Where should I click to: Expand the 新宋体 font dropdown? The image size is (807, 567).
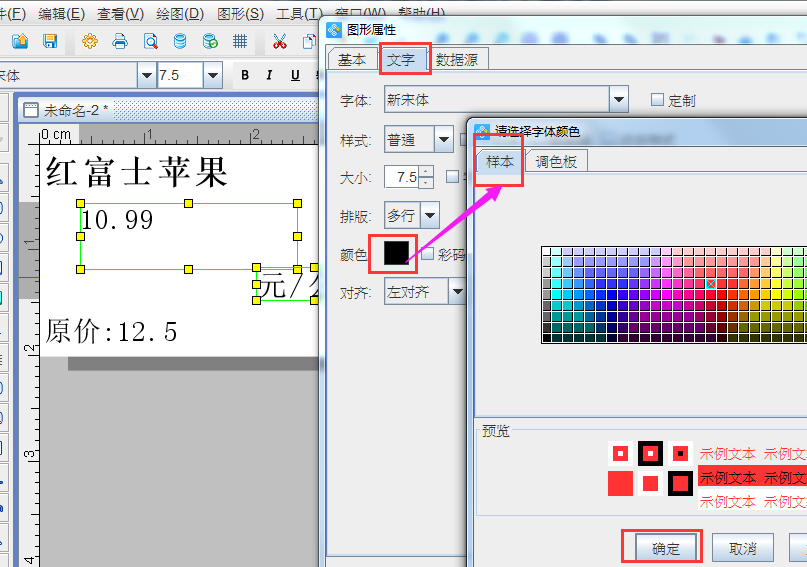click(619, 100)
